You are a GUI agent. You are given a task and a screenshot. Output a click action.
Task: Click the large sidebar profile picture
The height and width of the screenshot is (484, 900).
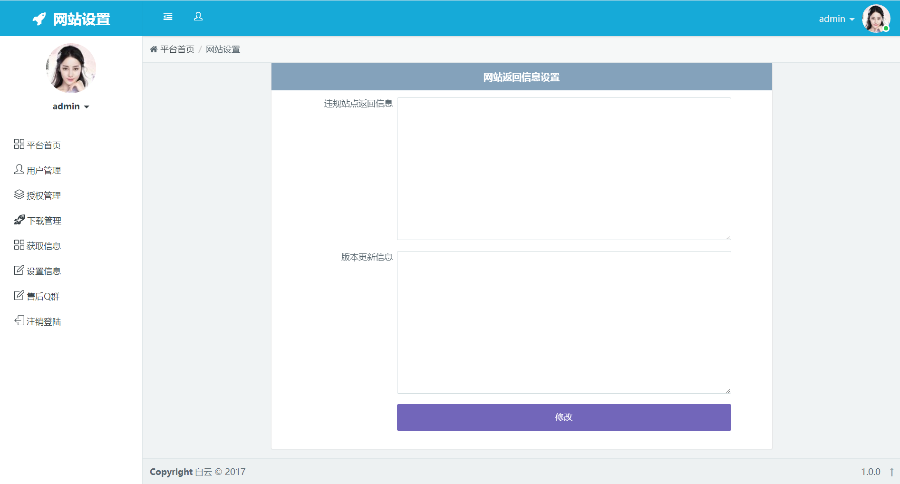(x=71, y=68)
